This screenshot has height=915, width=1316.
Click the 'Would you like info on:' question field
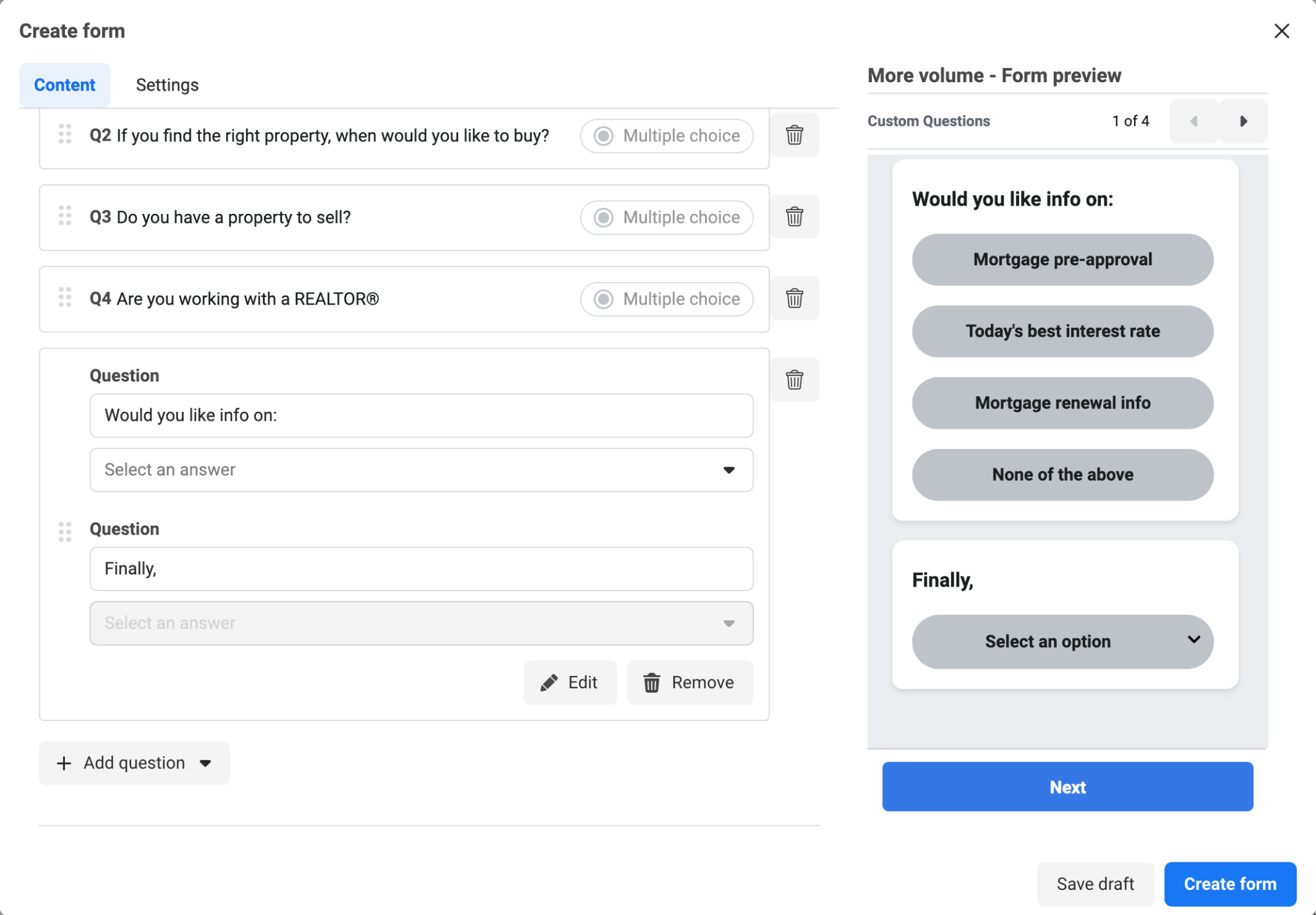click(421, 415)
